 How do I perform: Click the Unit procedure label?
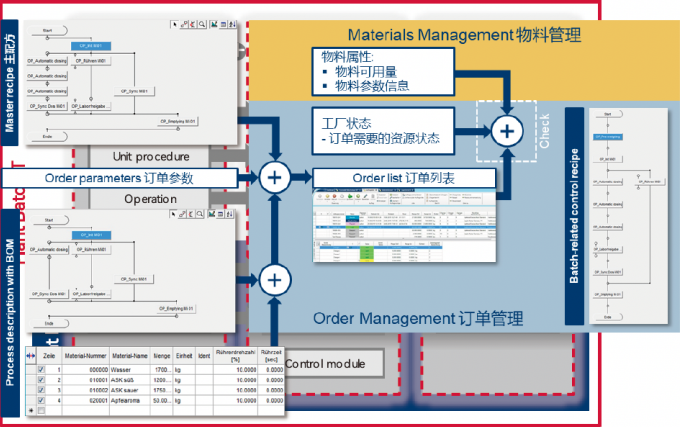(151, 156)
